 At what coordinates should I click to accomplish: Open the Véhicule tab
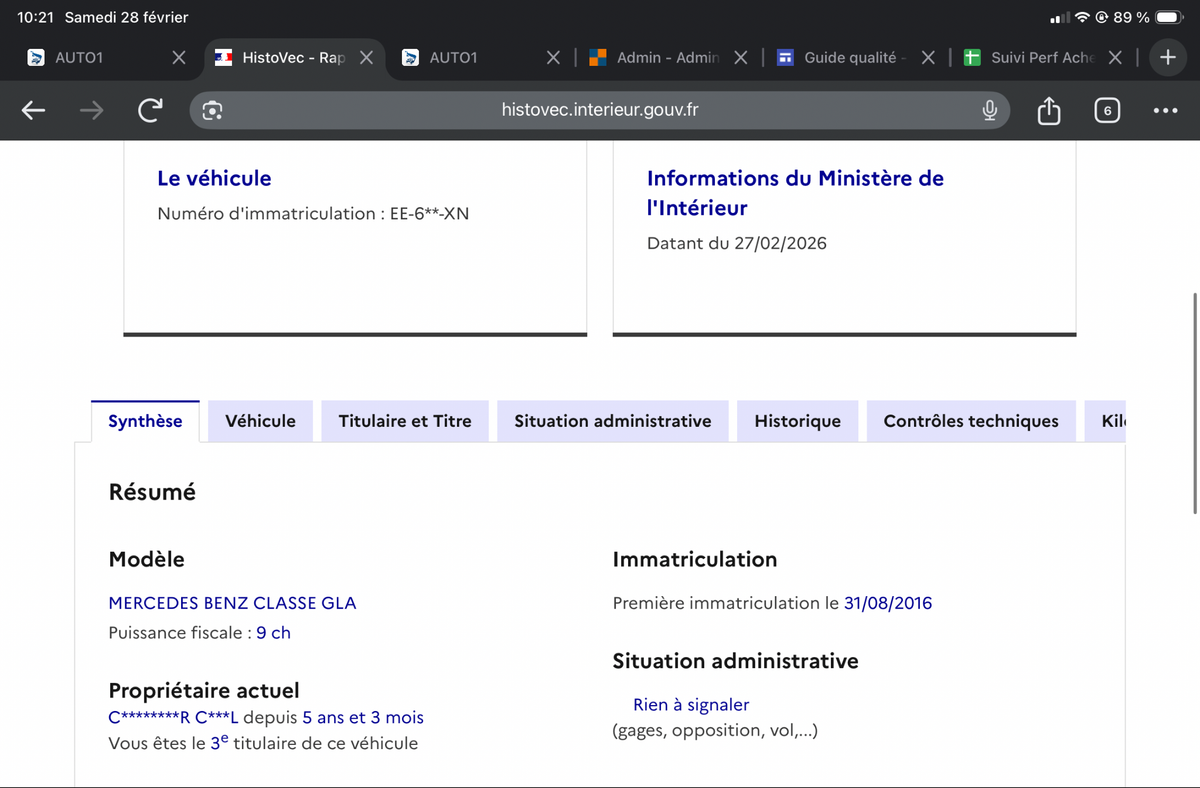tap(260, 421)
